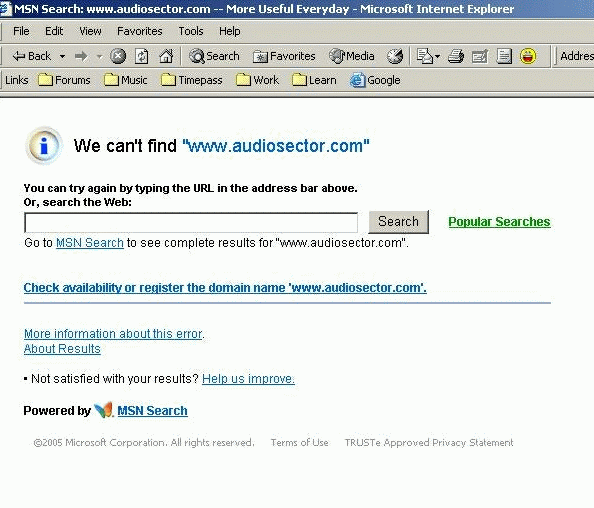Screen dimensions: 594x508
Task: Open the Favorites menu
Action: [140, 31]
